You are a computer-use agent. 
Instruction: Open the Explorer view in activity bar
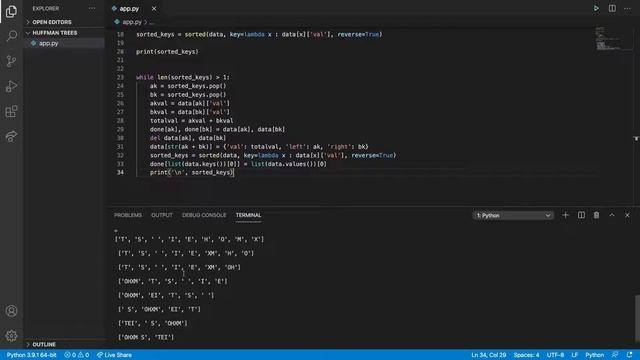[x=11, y=11]
